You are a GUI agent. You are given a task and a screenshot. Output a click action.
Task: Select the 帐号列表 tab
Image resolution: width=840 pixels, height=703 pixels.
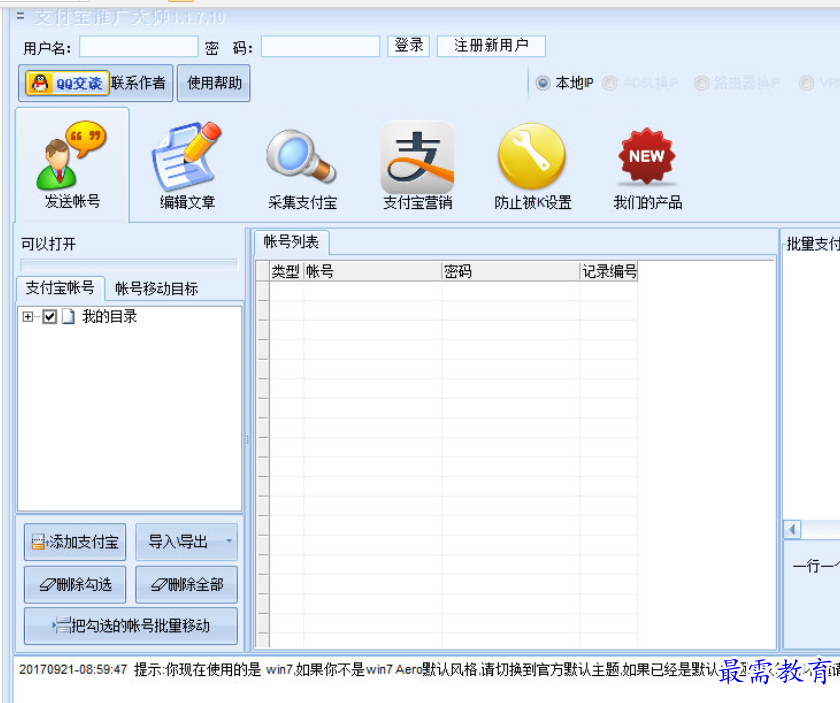click(291, 242)
